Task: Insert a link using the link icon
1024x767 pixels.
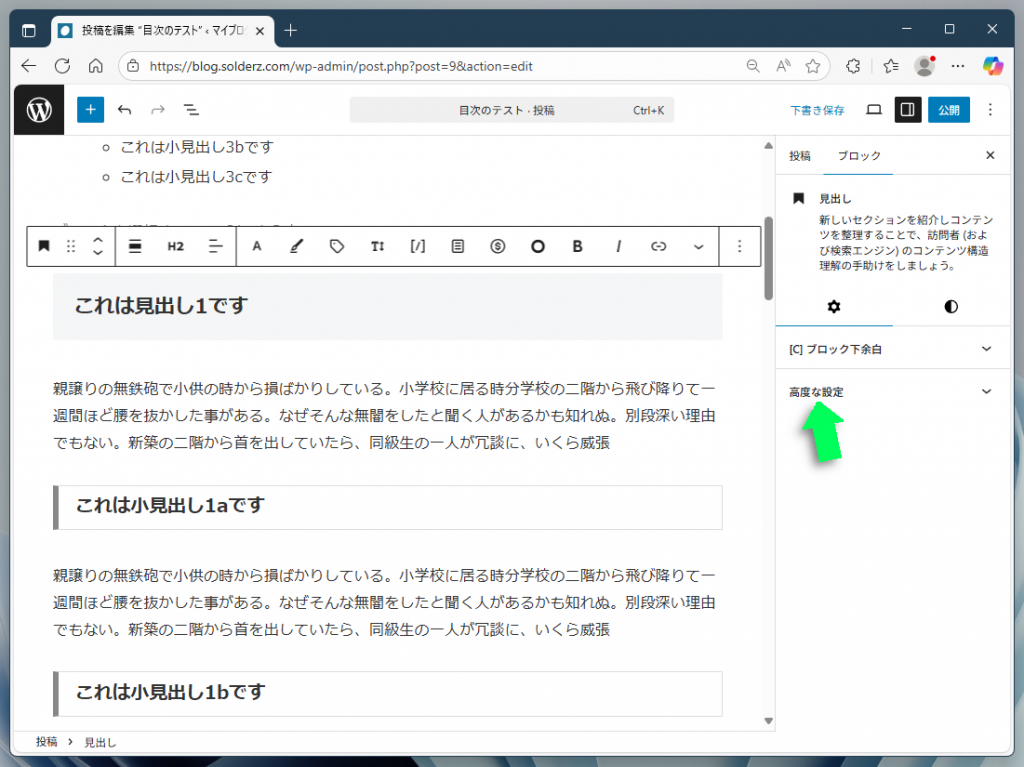Action: pyautogui.click(x=658, y=246)
